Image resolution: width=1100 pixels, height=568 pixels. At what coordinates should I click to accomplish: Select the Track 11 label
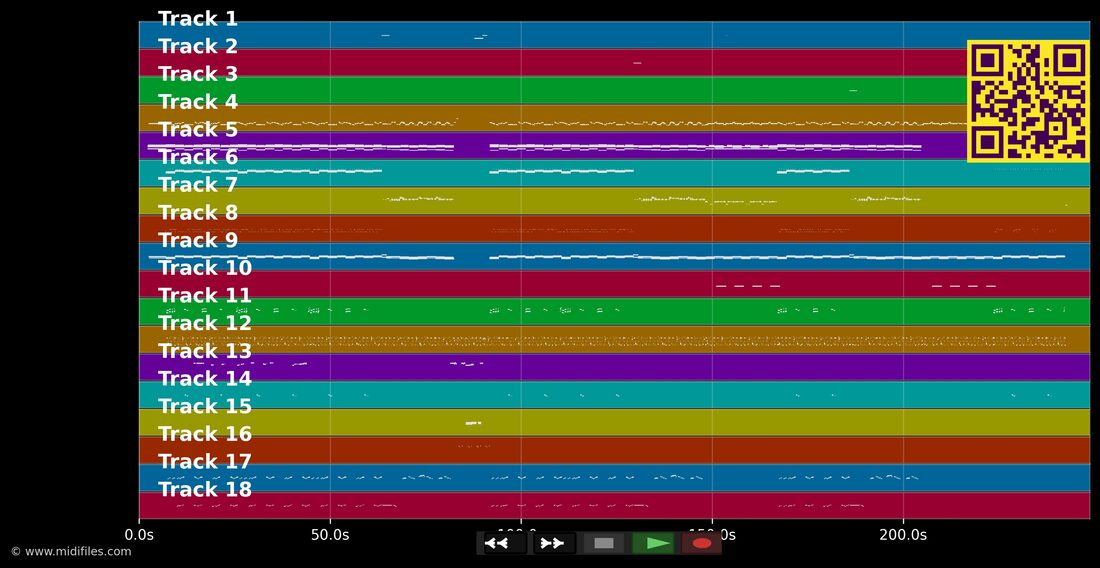205,295
